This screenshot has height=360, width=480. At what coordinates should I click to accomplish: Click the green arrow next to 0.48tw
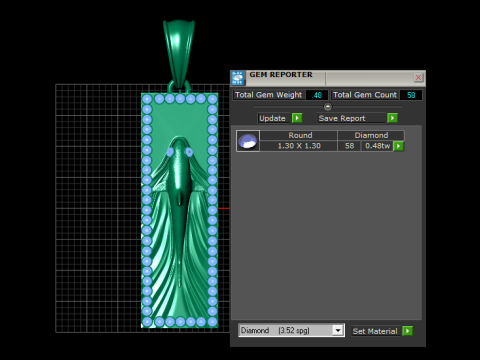[398, 146]
